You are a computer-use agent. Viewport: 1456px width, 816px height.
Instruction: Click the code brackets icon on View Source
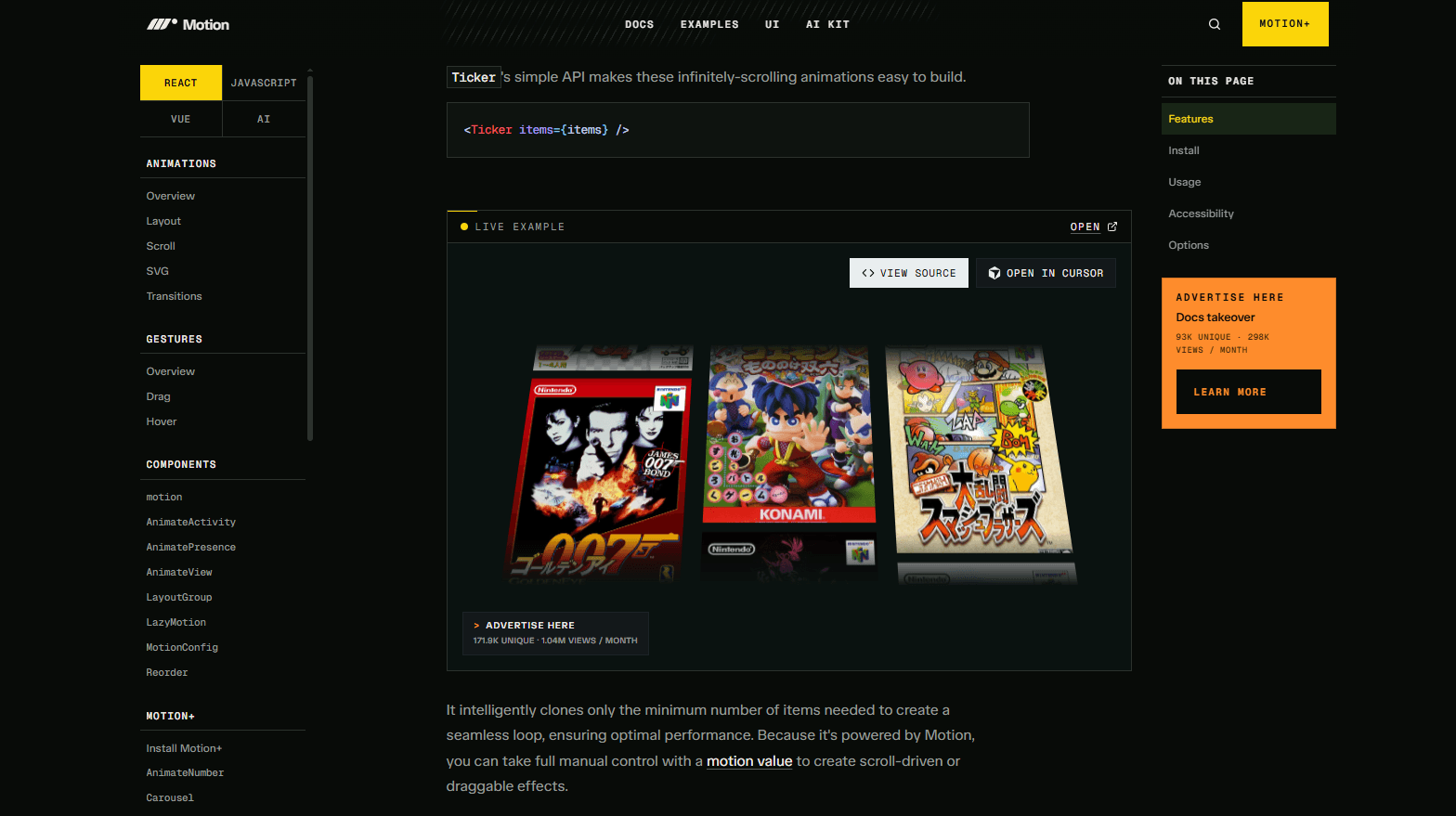click(x=868, y=273)
